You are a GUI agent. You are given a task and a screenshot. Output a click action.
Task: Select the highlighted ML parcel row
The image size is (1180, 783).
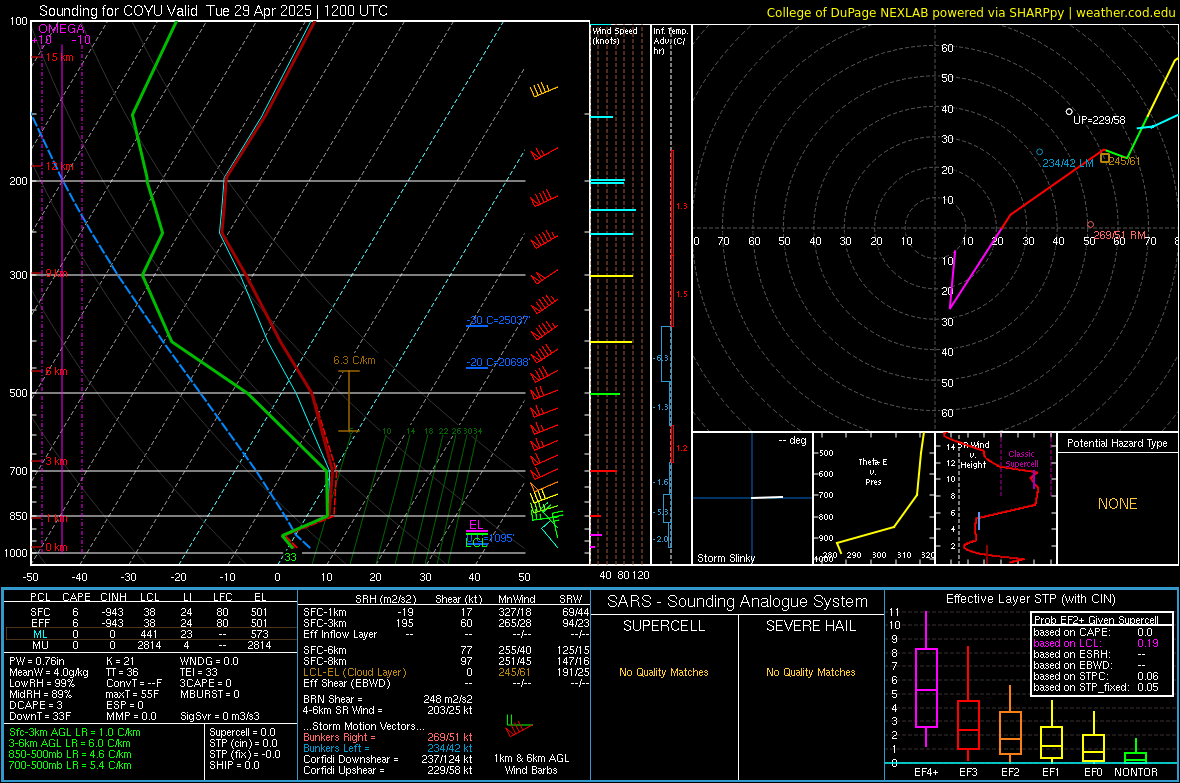(149, 634)
